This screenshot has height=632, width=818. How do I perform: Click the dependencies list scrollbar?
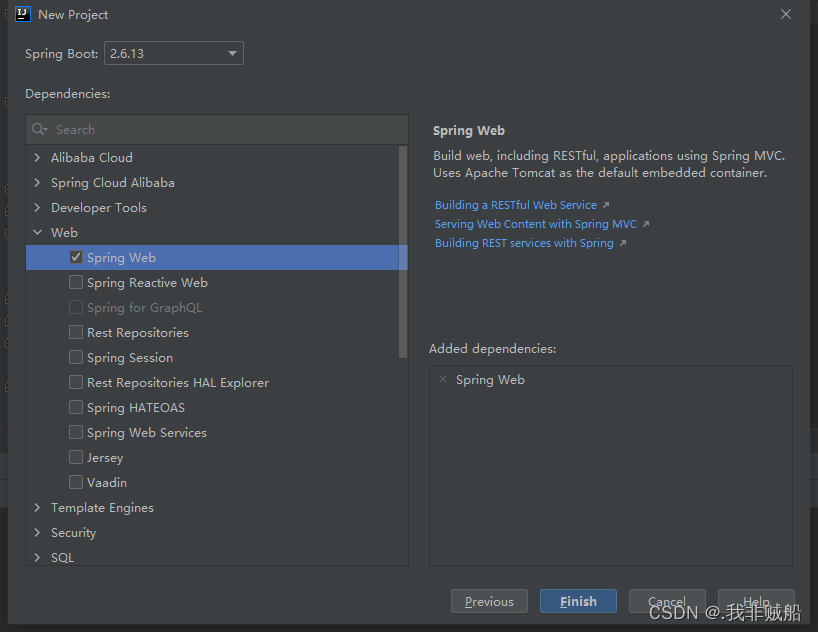coord(403,252)
